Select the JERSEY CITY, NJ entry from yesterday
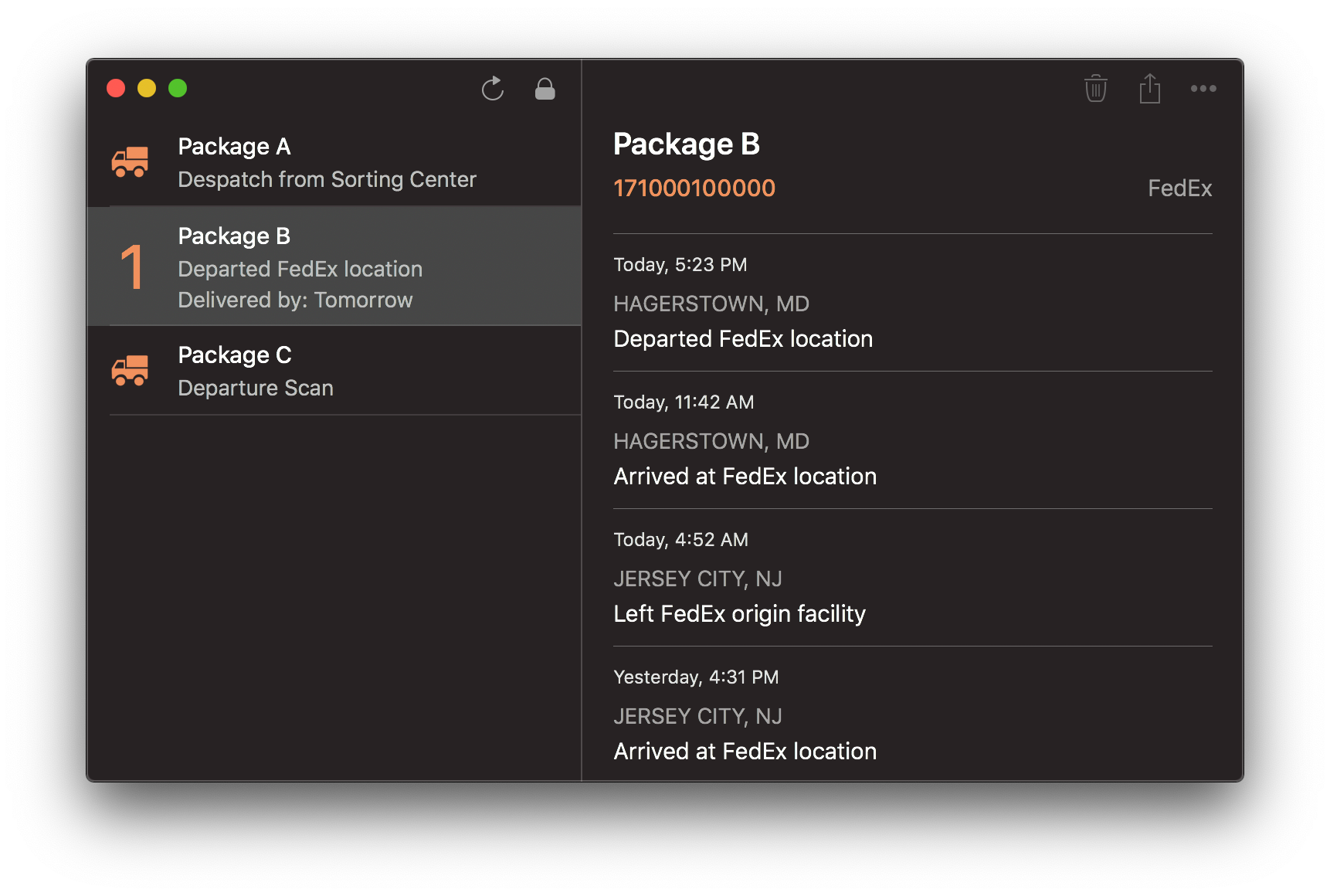The height and width of the screenshot is (896, 1330). pos(697,716)
